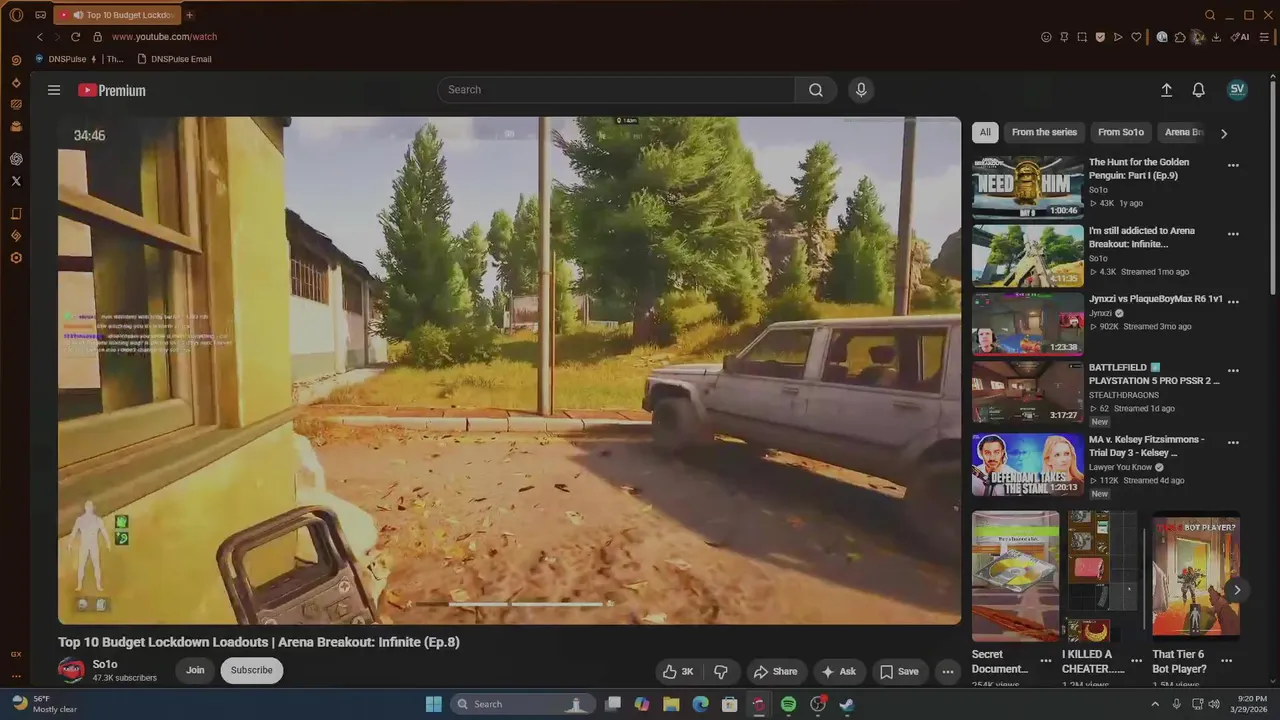Click the YouTube Premium logo

[x=112, y=90]
